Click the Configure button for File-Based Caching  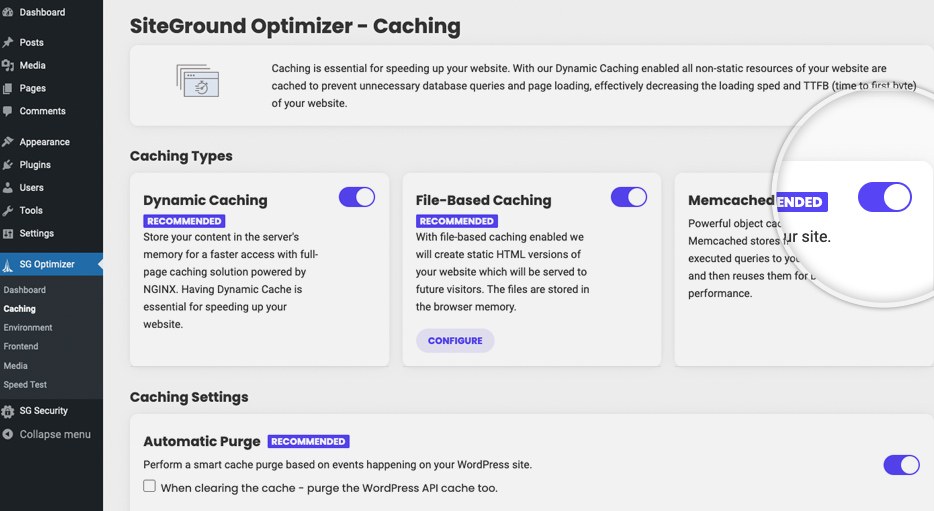pyautogui.click(x=455, y=341)
